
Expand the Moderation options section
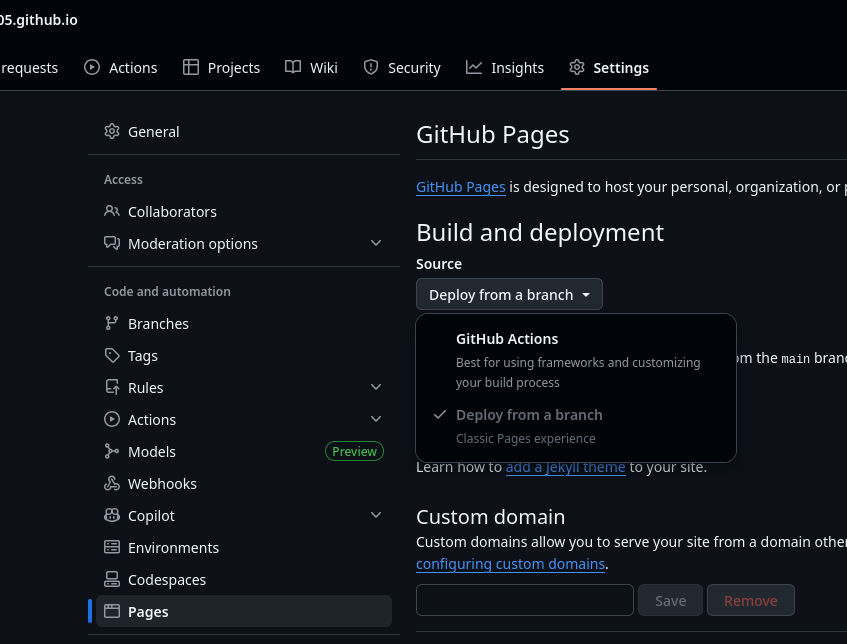click(376, 244)
